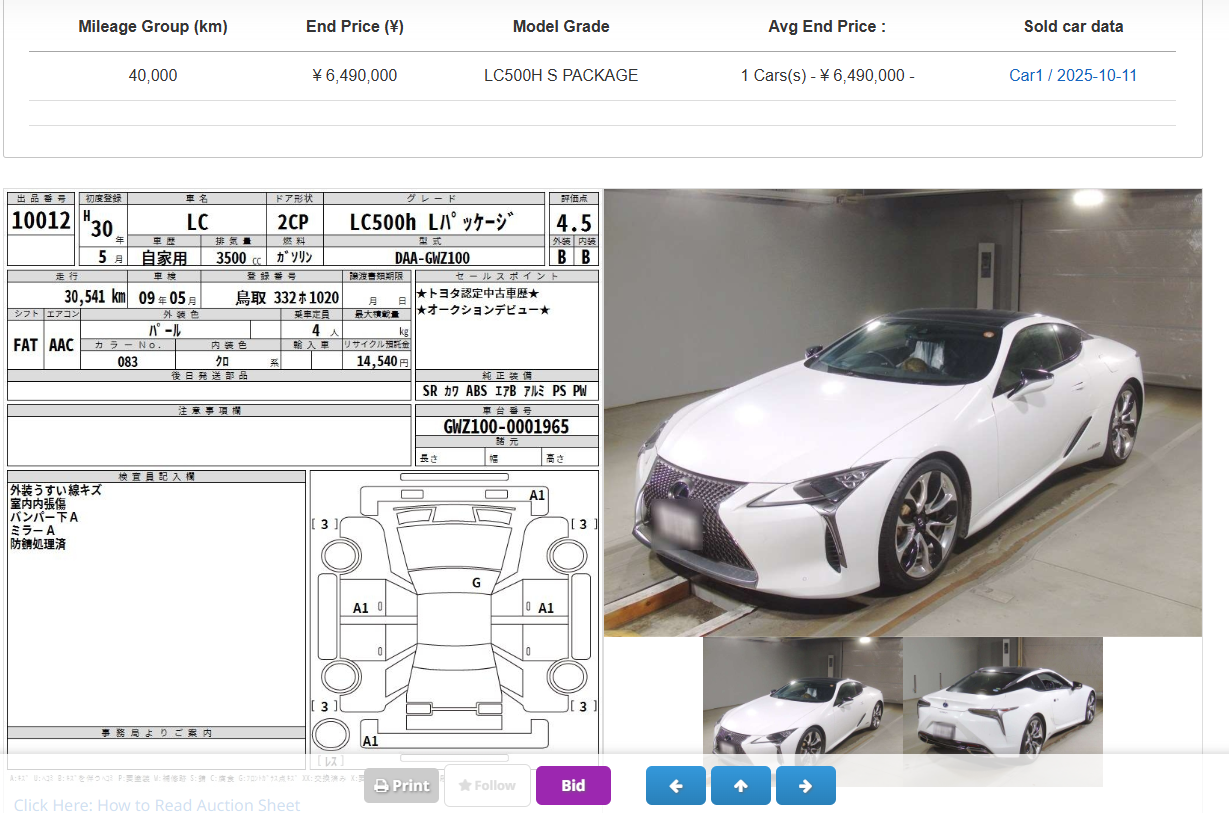The width and height of the screenshot is (1229, 813).
Task: Click chassis number GWZ100-0001965
Action: [506, 427]
